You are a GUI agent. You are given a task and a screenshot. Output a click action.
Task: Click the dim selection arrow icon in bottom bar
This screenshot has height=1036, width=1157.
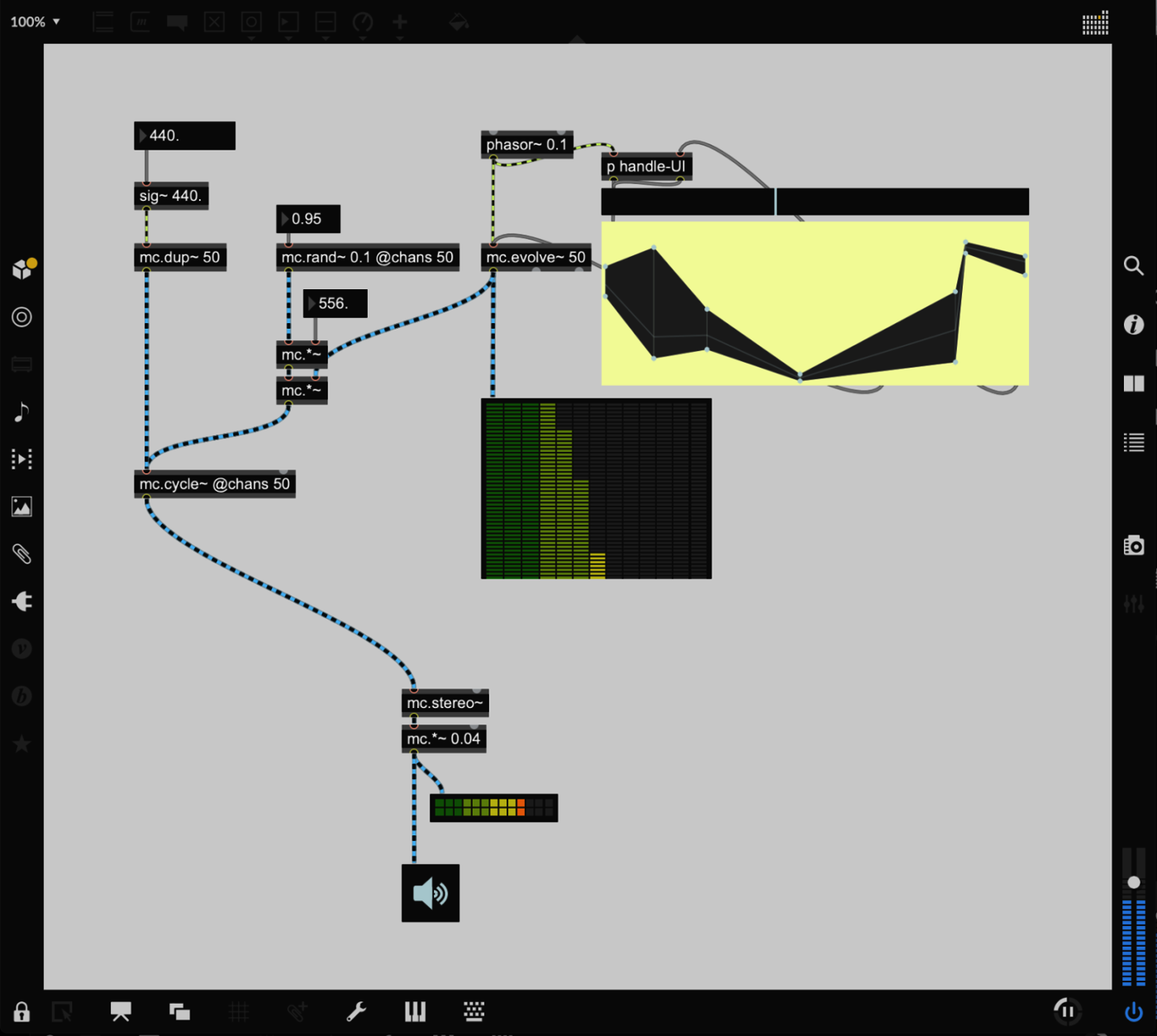click(62, 1011)
